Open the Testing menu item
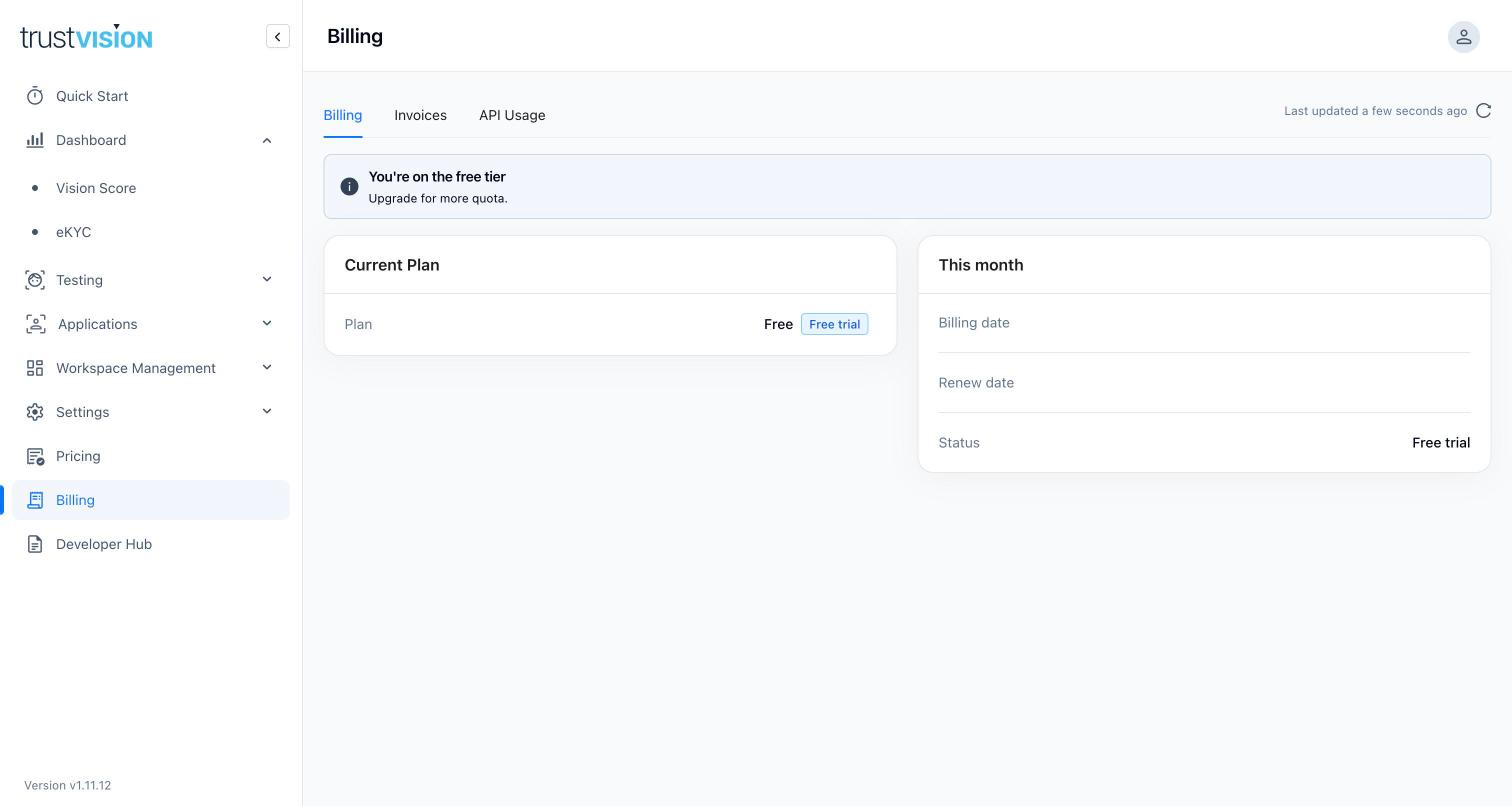This screenshot has height=806, width=1512. point(151,280)
